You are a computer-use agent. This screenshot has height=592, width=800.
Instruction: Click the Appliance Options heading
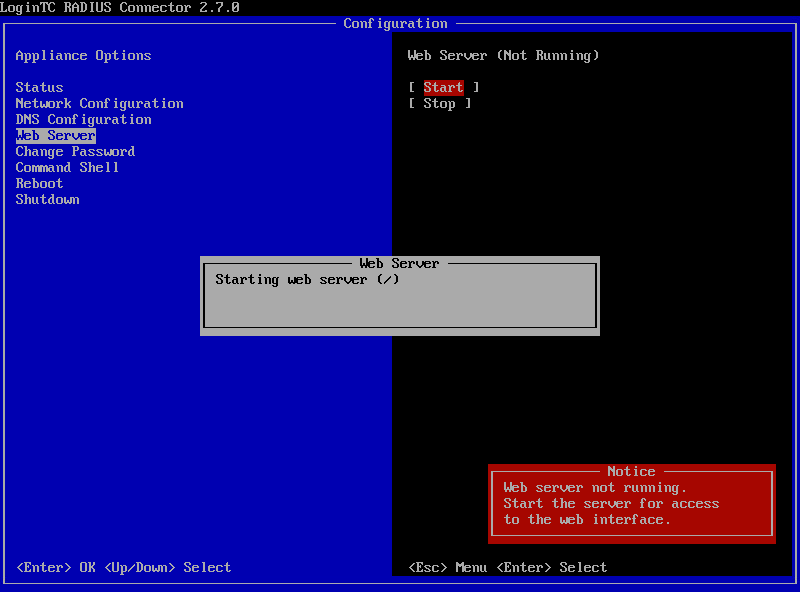click(x=83, y=56)
